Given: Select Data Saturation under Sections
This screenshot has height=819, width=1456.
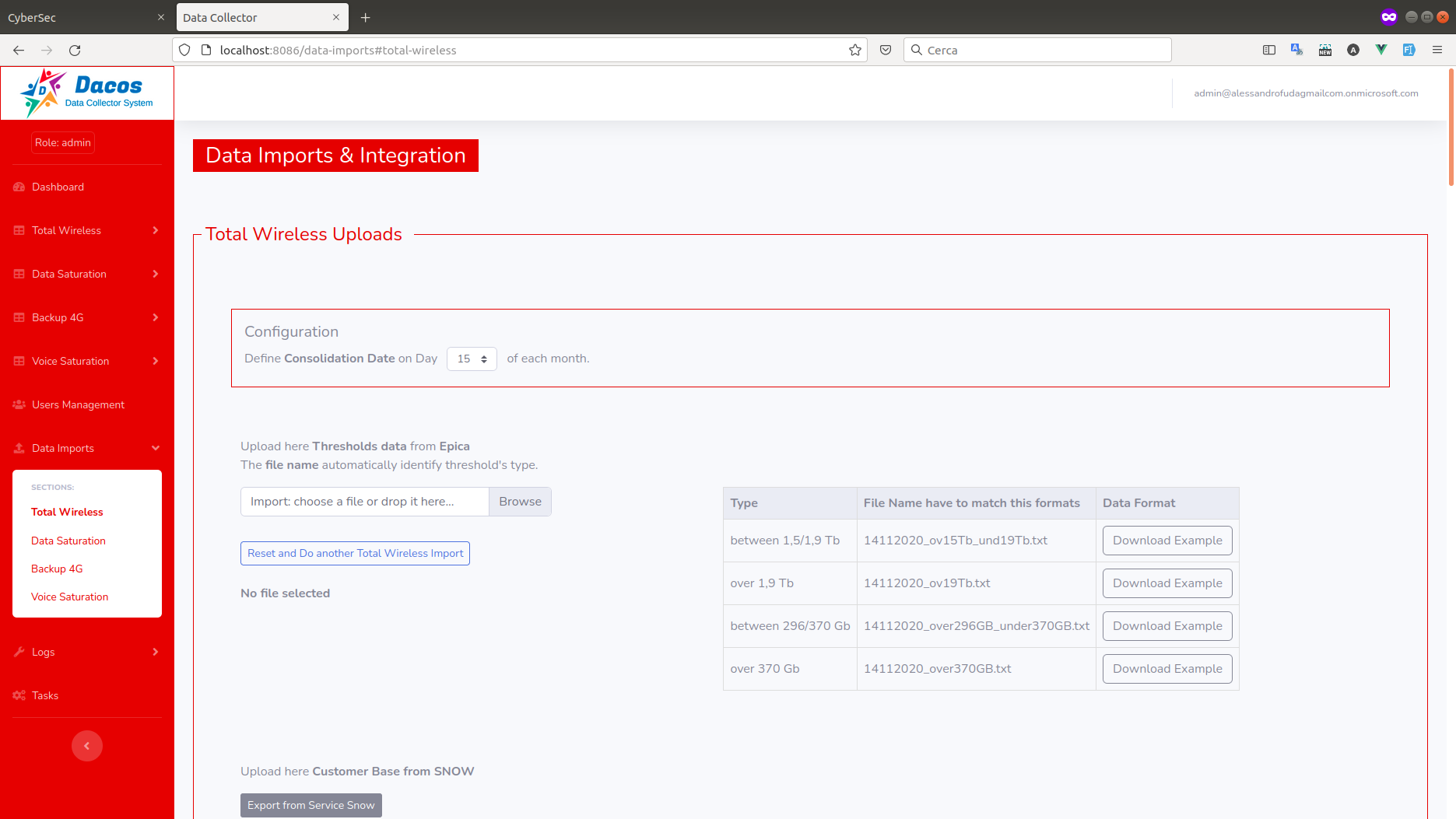Looking at the screenshot, I should (68, 541).
